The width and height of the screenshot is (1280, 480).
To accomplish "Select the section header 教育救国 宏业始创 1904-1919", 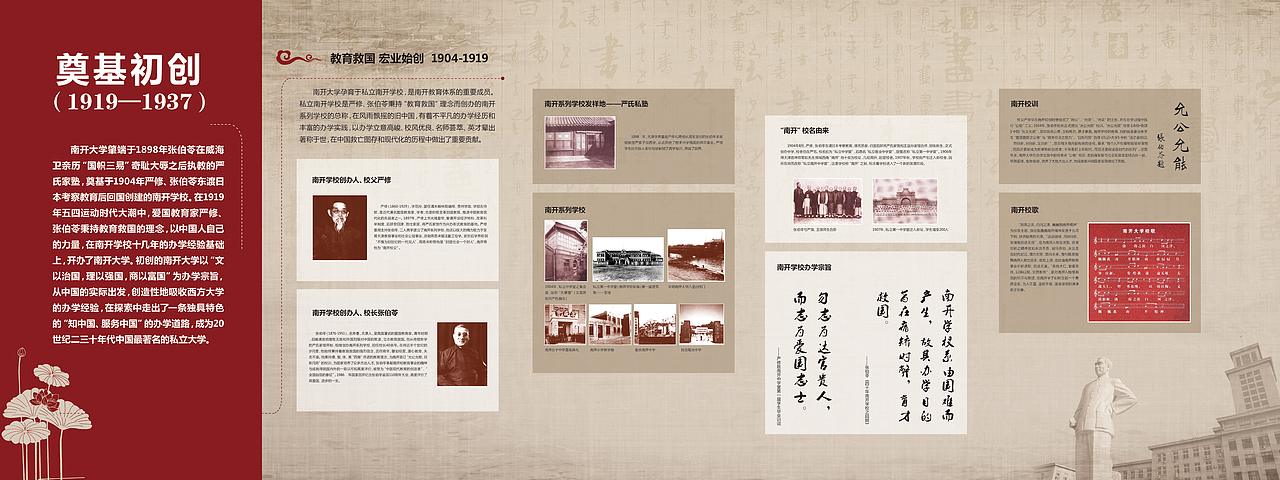I will click(x=409, y=58).
